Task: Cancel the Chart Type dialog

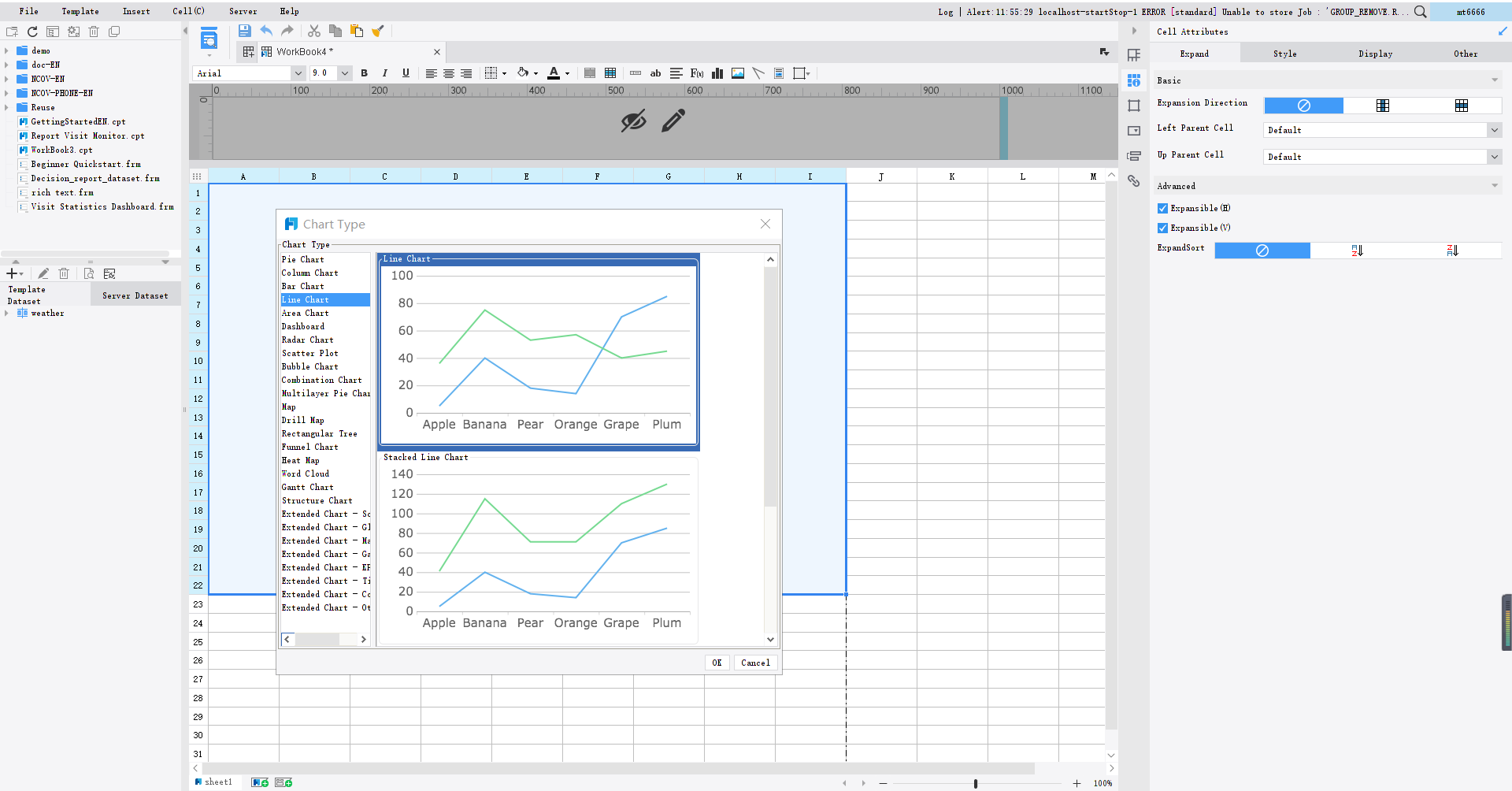Action: 754,663
